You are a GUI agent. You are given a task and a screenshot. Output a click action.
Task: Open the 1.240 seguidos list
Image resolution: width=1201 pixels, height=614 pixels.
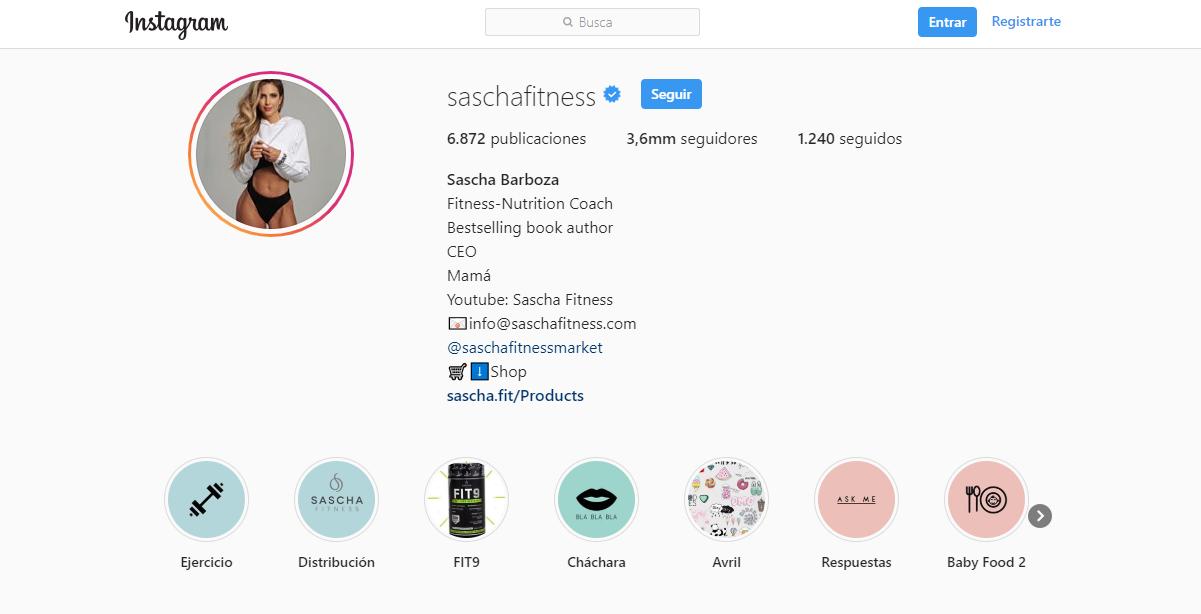pyautogui.click(x=850, y=139)
